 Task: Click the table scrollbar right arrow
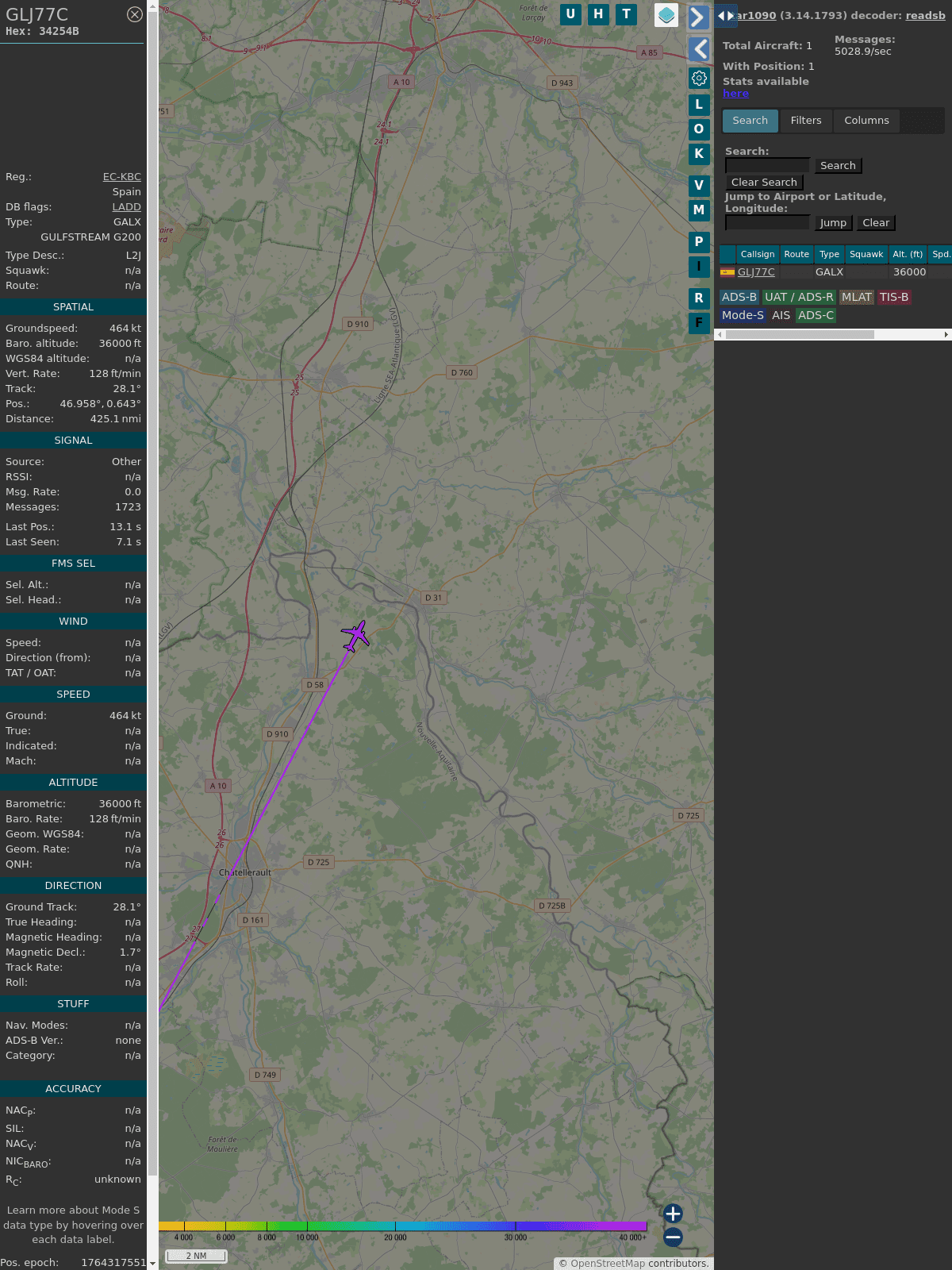[946, 335]
